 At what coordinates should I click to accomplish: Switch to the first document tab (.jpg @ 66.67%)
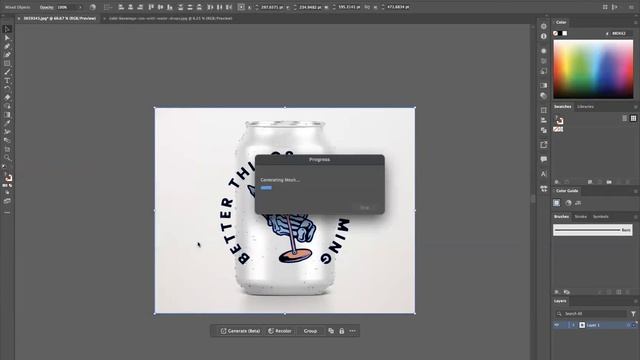coord(60,18)
